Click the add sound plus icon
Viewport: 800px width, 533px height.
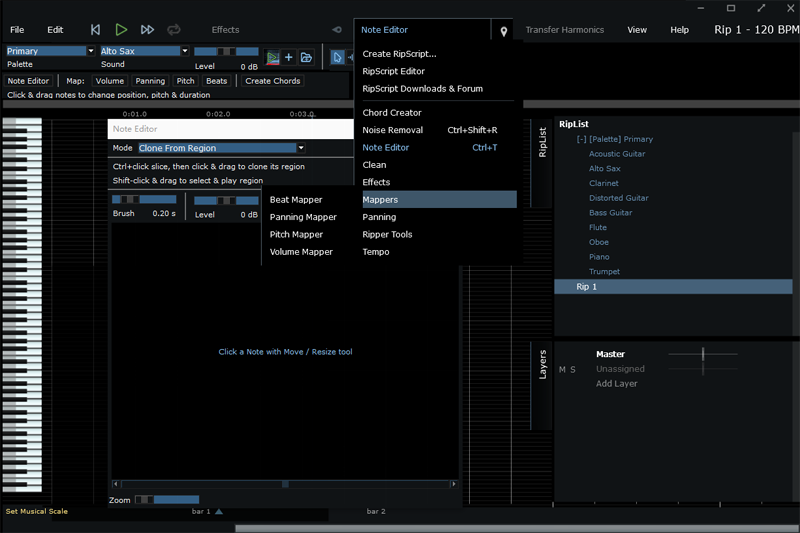(289, 58)
